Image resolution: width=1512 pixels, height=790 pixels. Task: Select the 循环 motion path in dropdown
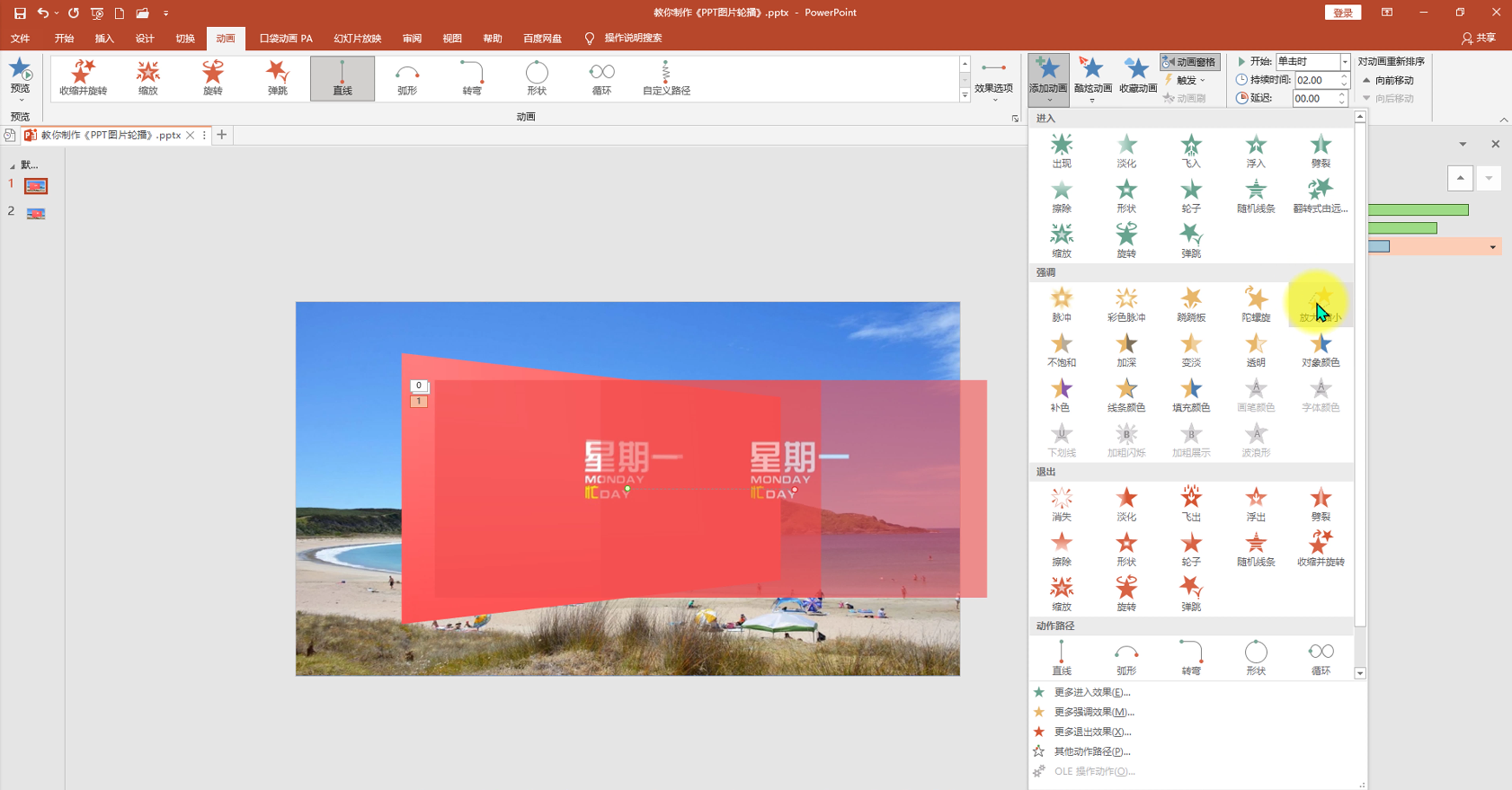[x=1321, y=658]
